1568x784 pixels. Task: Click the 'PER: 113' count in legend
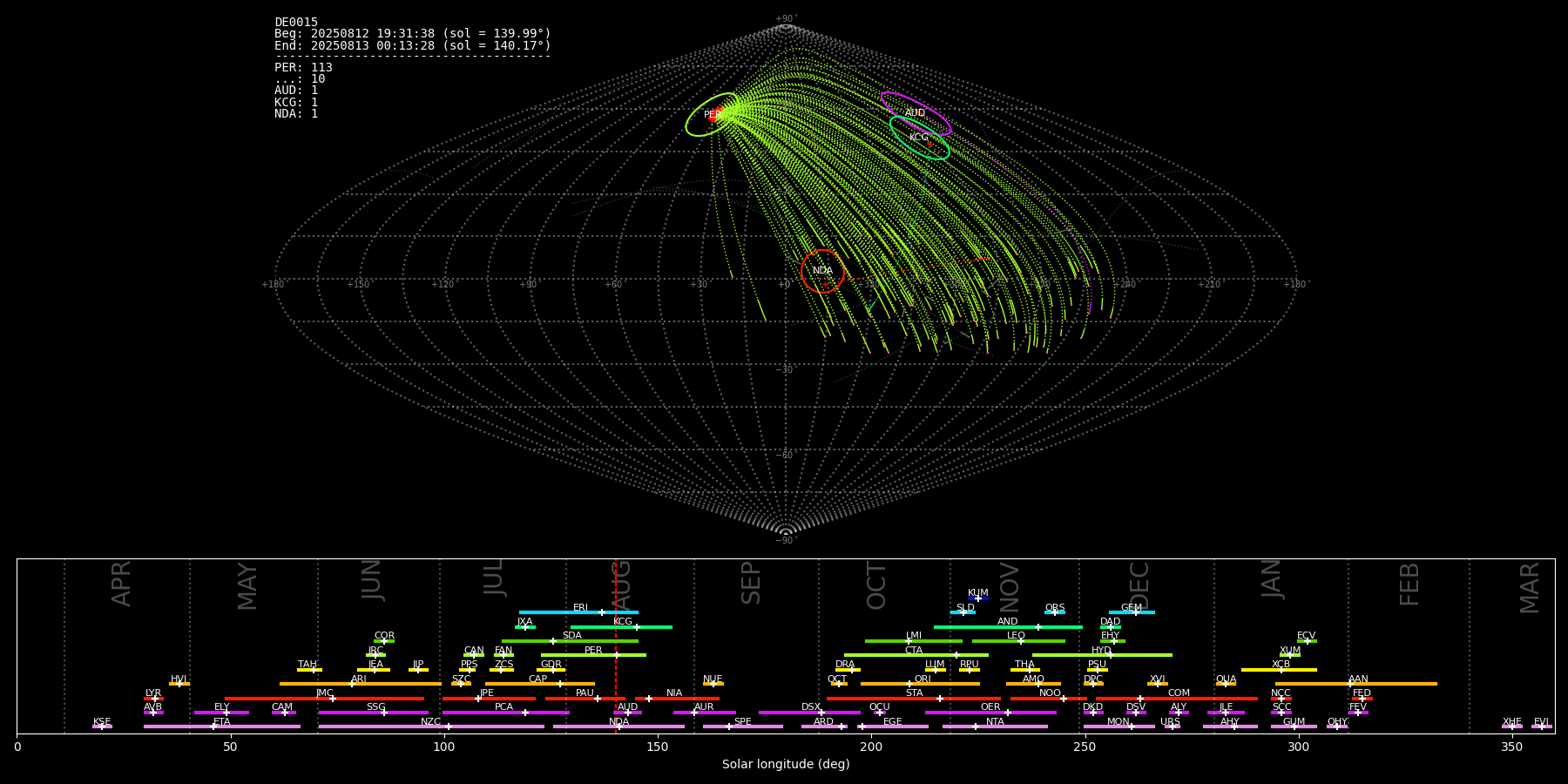coord(303,68)
